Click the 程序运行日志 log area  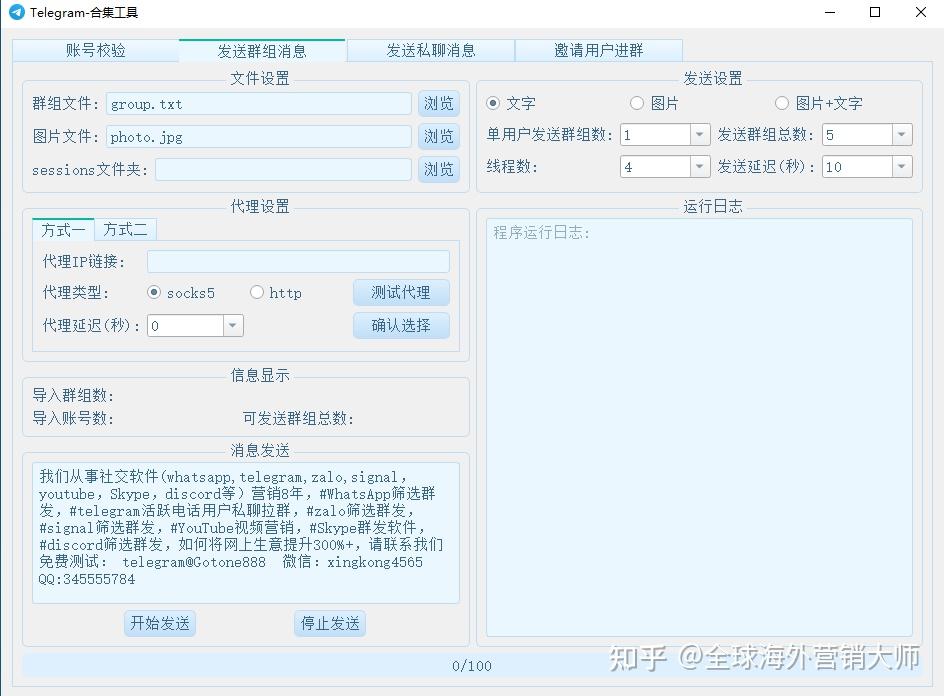[699, 427]
